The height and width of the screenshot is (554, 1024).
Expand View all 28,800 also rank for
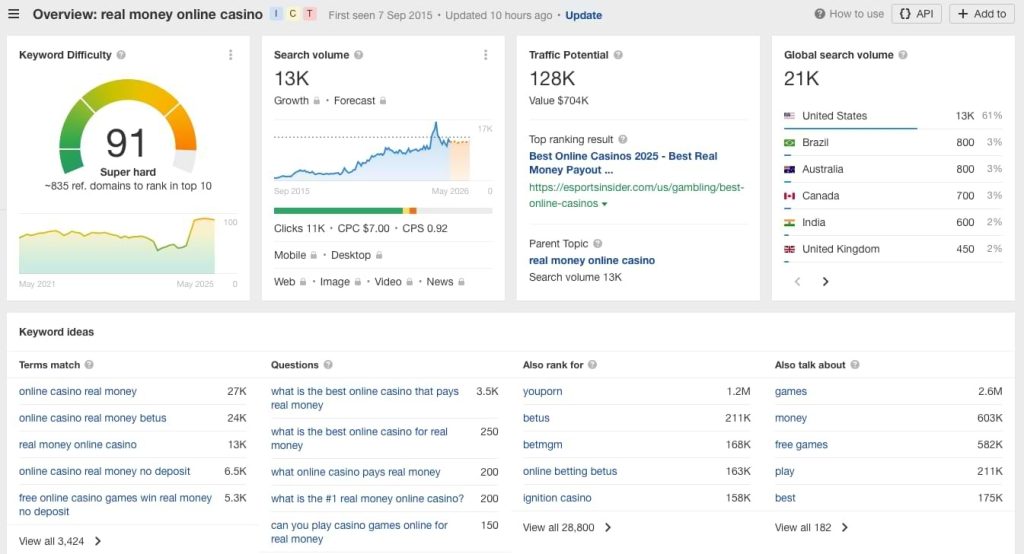click(567, 527)
